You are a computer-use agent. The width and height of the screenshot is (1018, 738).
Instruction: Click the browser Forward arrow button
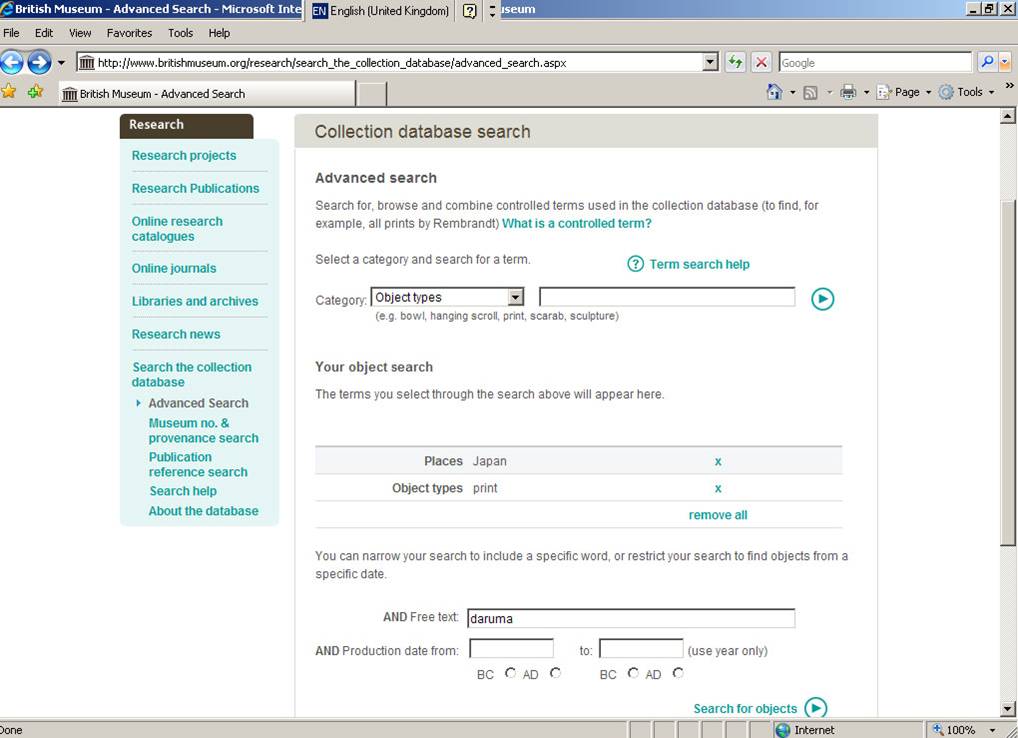coord(39,62)
